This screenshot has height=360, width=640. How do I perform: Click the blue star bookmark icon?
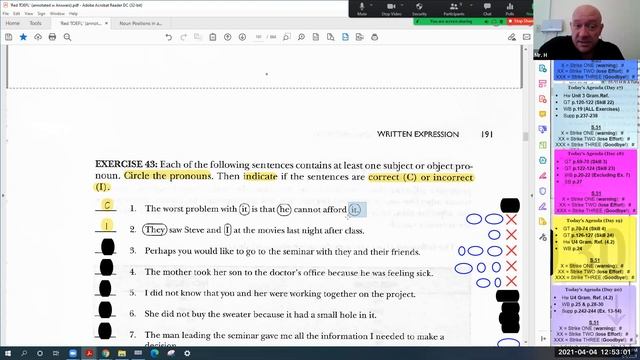[x=23, y=37]
